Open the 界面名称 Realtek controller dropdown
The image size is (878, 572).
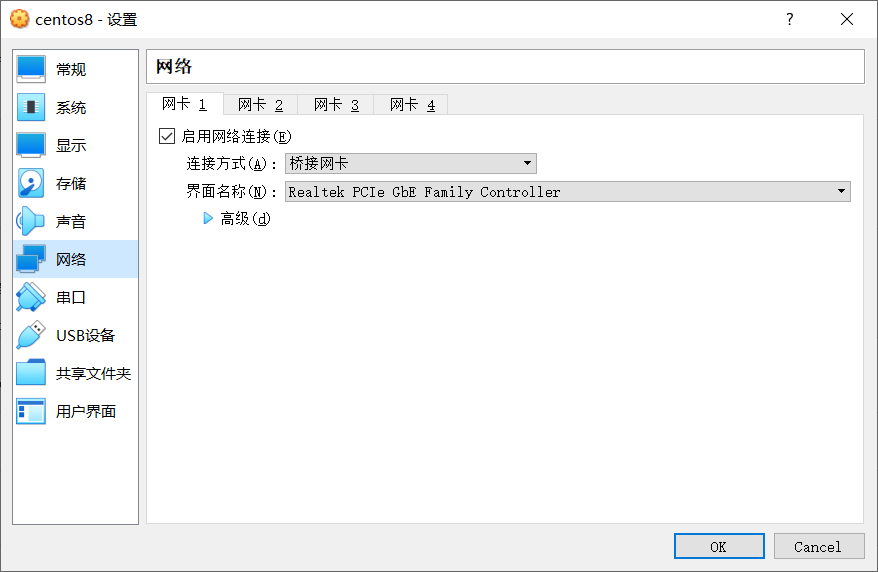click(568, 192)
